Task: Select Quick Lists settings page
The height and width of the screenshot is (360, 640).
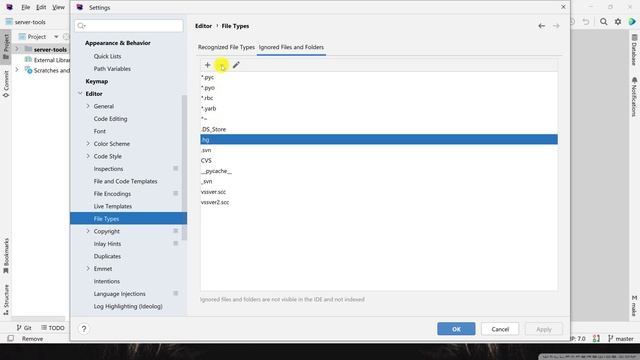Action: coord(107,56)
